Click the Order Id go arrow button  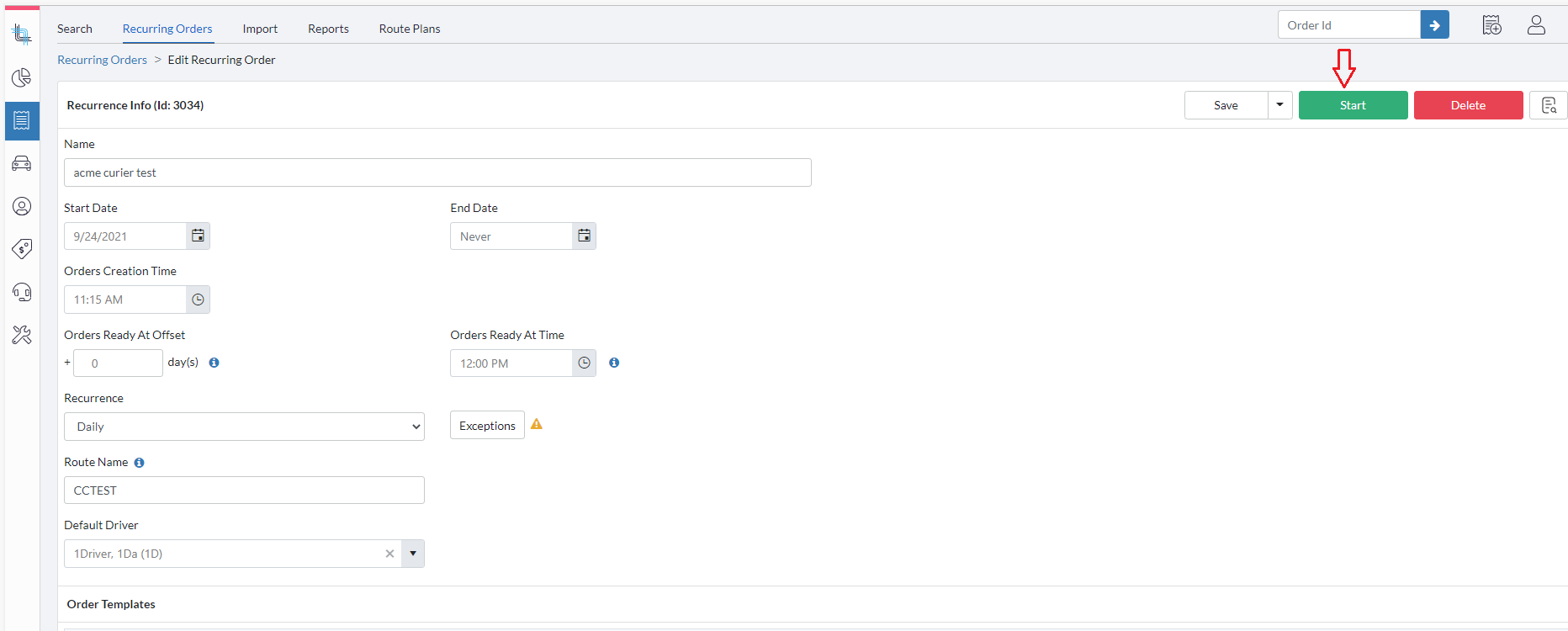1435,25
